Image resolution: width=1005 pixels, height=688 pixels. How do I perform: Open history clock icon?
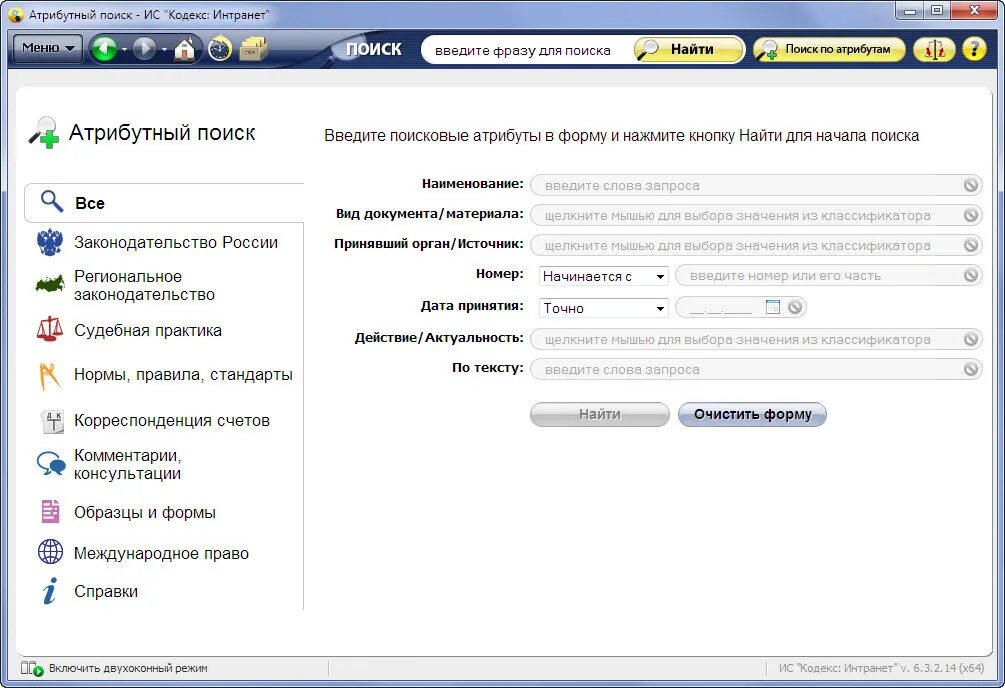(220, 49)
